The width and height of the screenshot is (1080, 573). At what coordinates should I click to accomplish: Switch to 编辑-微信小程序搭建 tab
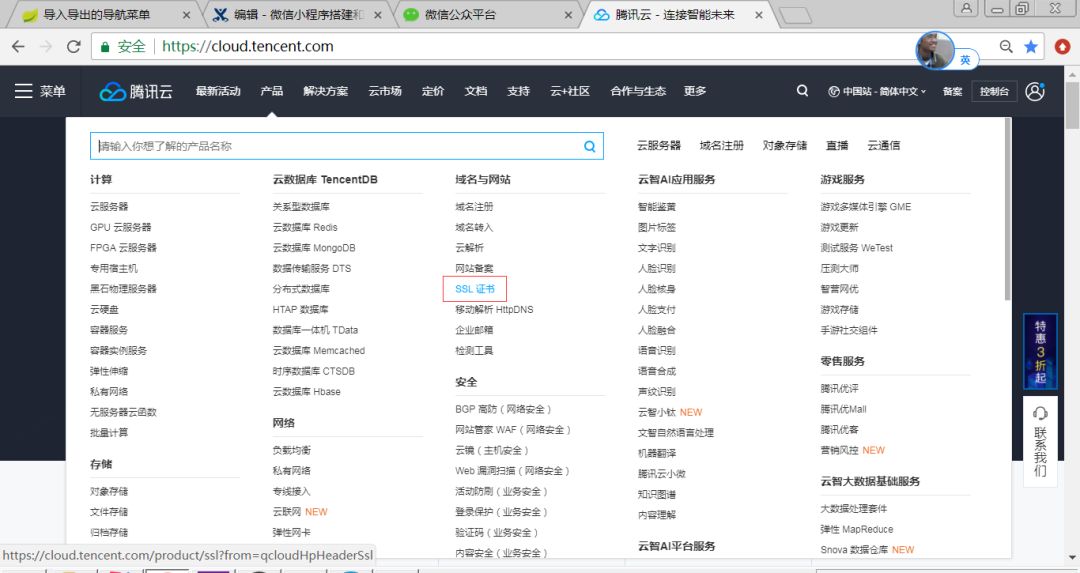(298, 14)
